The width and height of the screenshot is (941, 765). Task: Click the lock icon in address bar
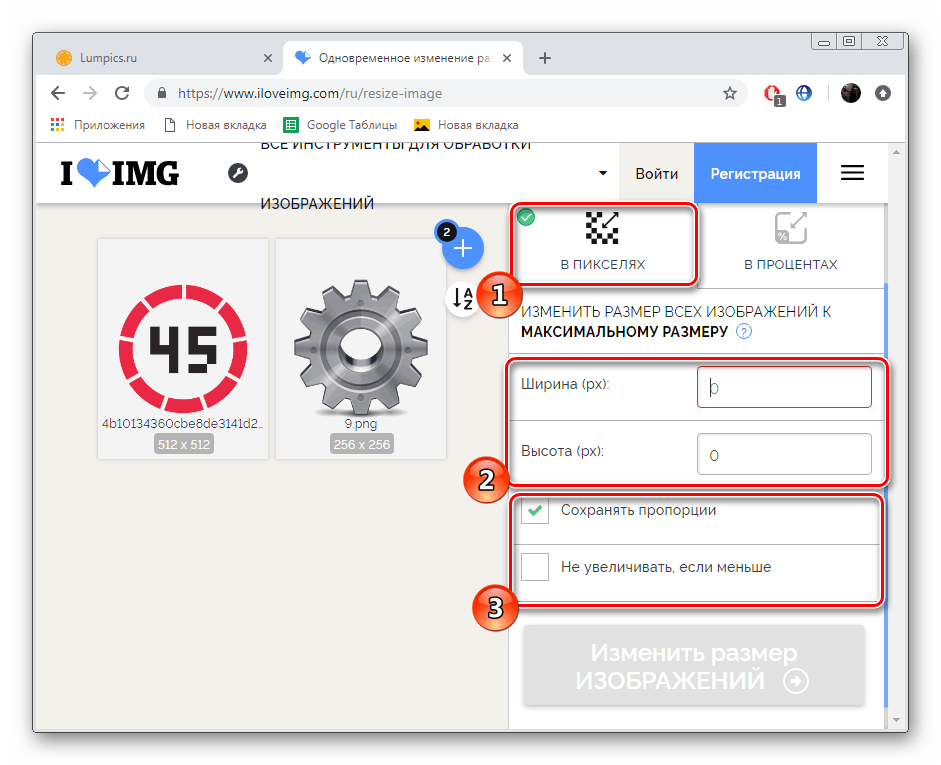(x=161, y=93)
